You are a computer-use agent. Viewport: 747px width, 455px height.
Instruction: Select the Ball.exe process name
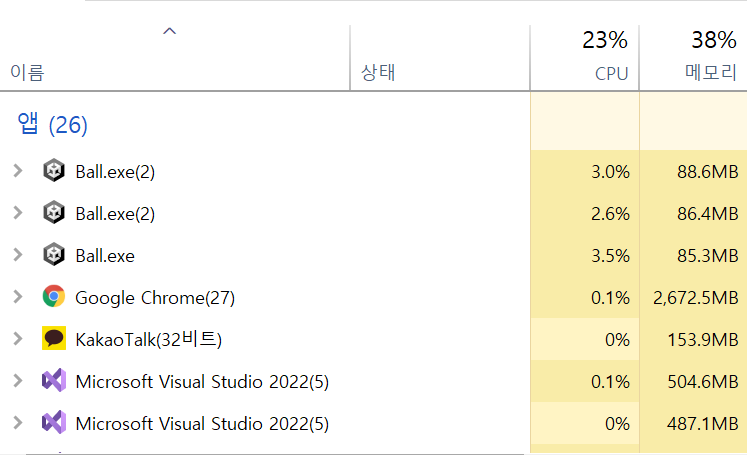(x=105, y=256)
